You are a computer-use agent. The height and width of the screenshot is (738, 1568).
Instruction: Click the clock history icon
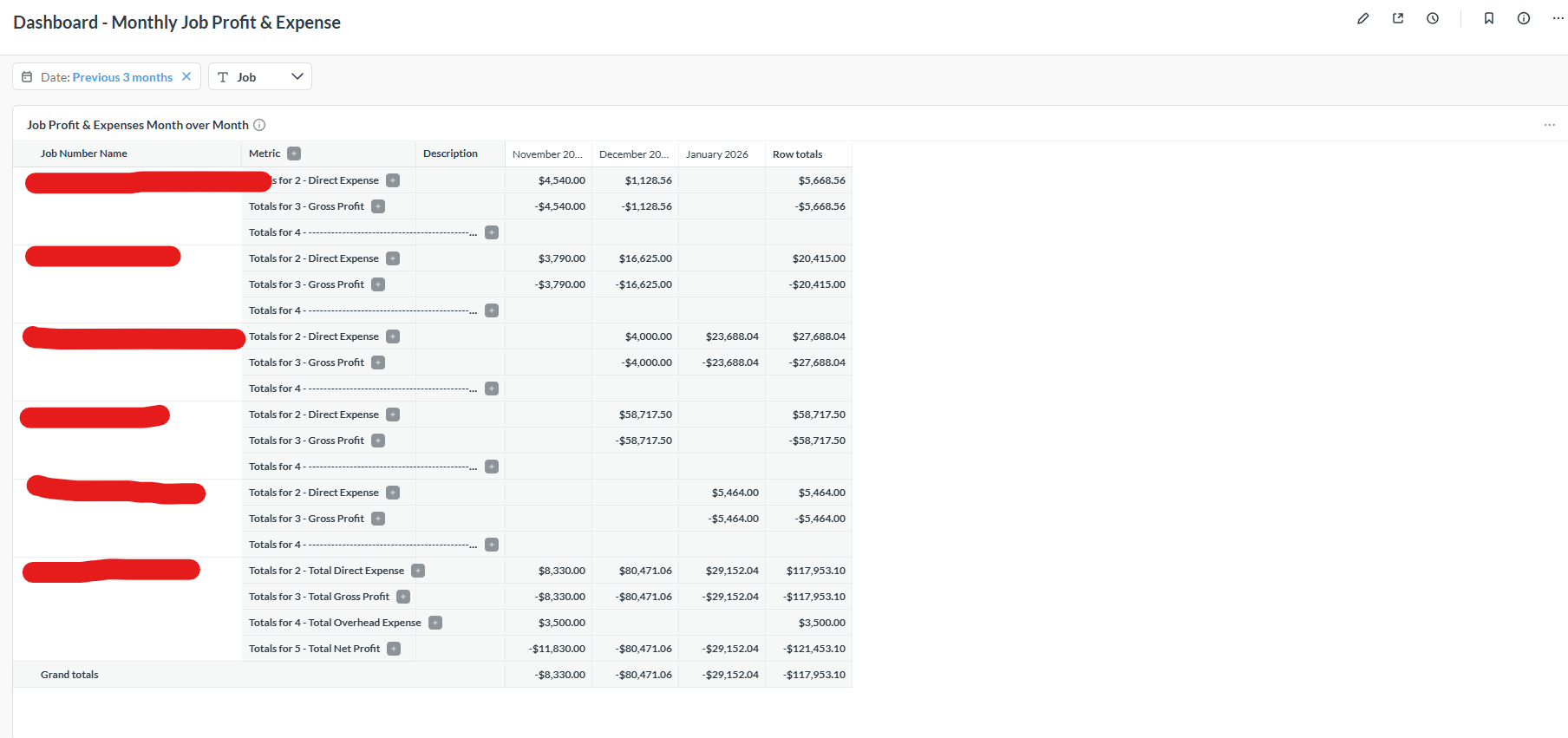1433,18
